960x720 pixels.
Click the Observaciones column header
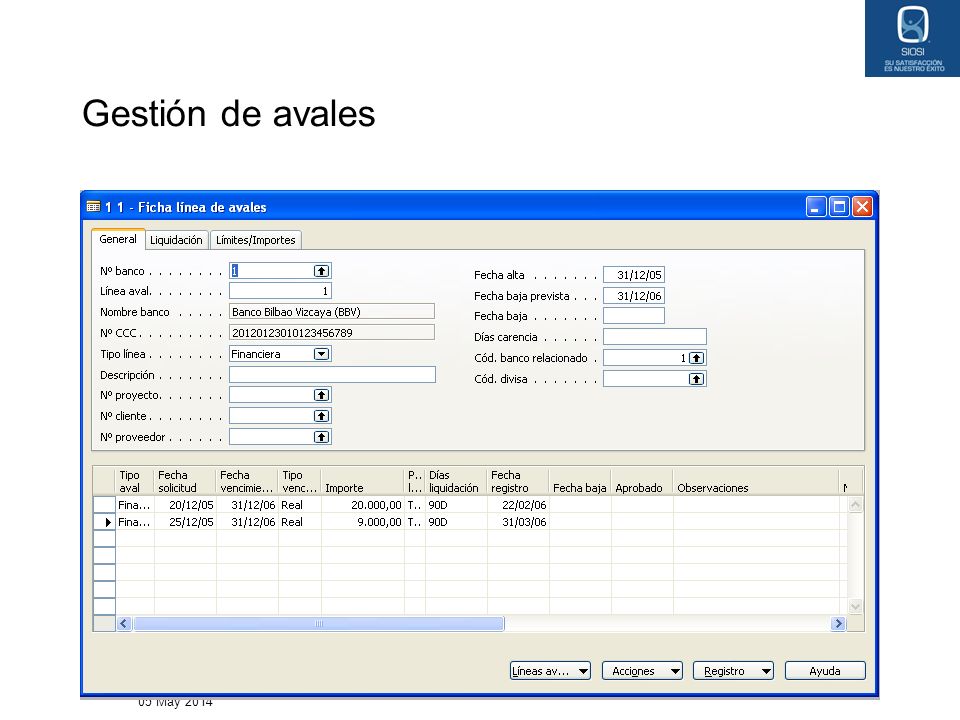pos(756,482)
